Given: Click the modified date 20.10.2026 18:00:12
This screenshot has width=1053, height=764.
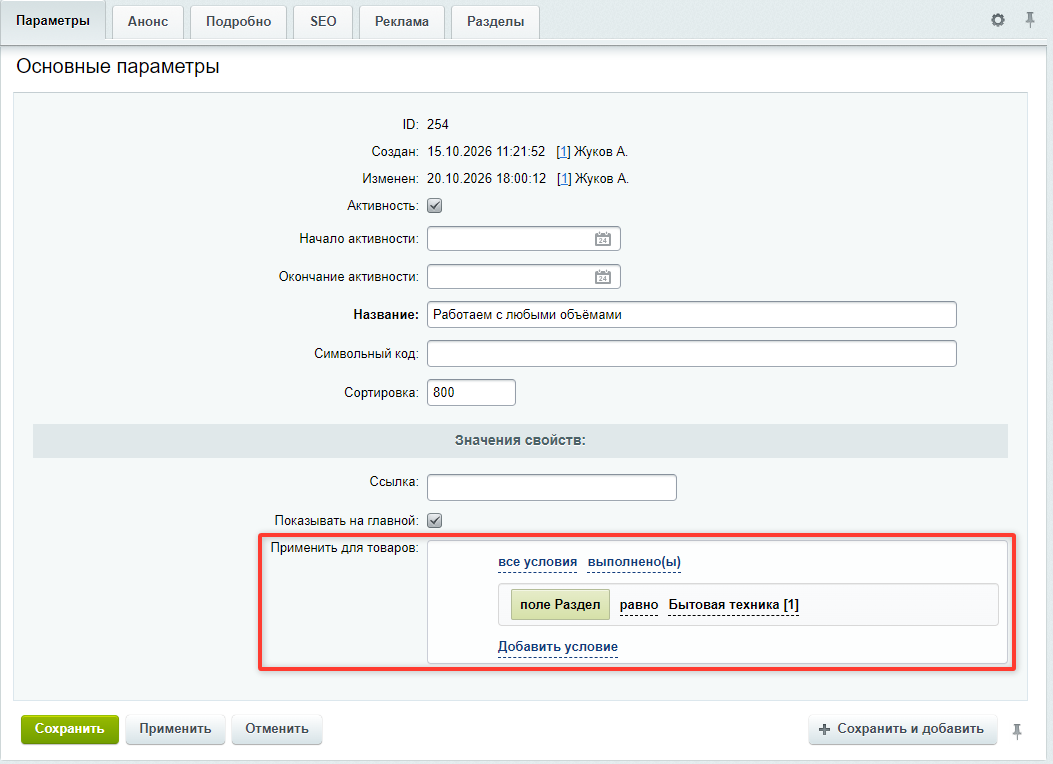Looking at the screenshot, I should 487,179.
